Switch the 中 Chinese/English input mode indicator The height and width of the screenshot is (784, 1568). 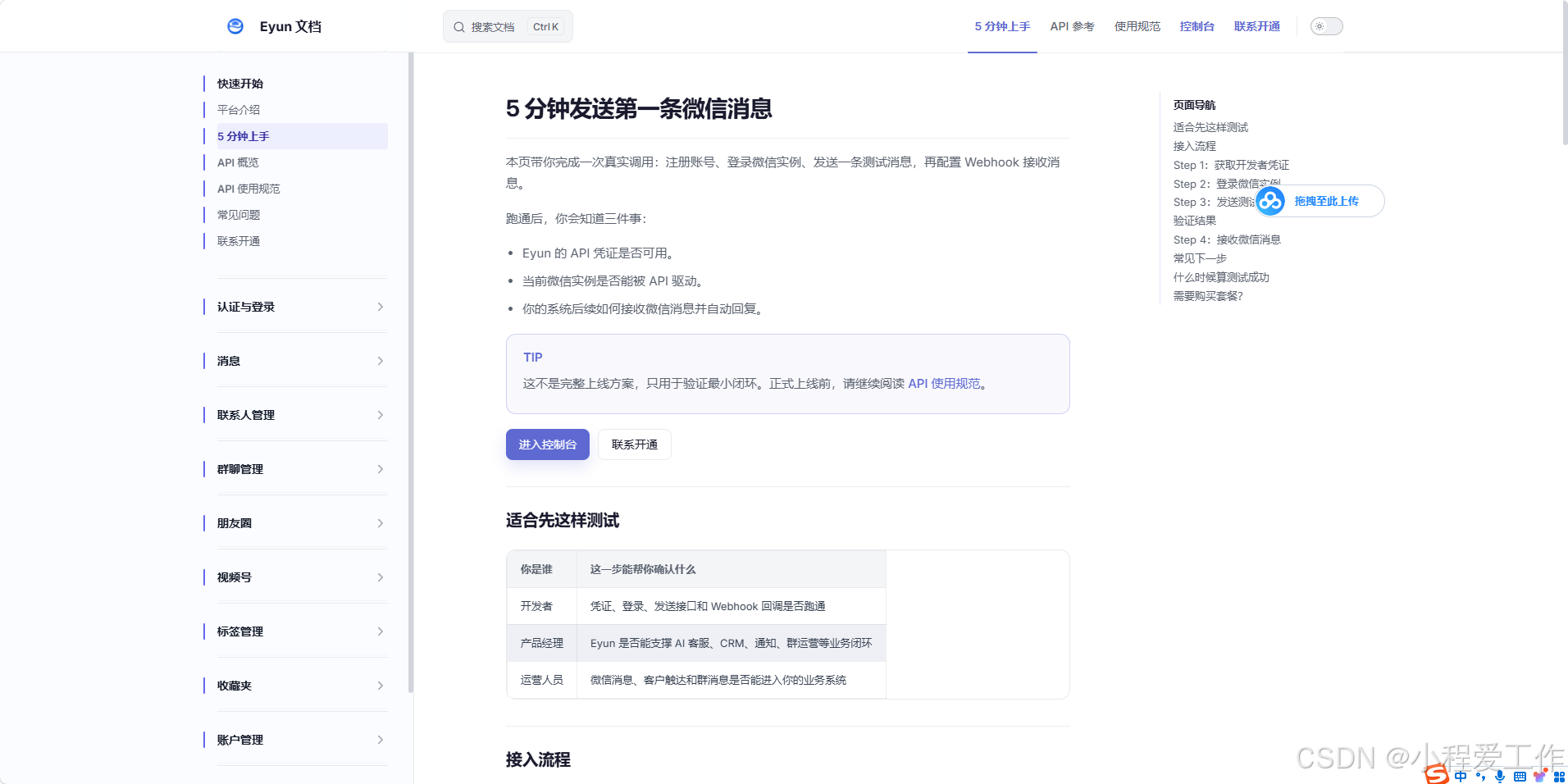pyautogui.click(x=1461, y=776)
